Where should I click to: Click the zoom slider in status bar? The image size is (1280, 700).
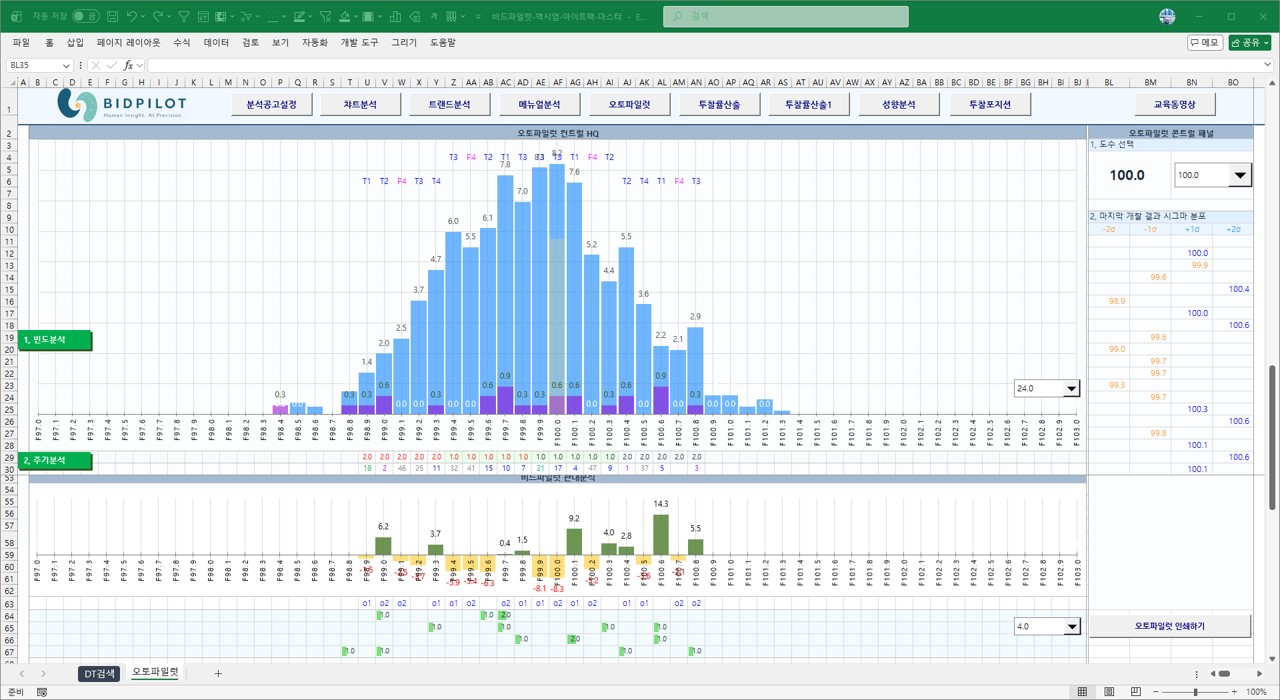[1196, 692]
